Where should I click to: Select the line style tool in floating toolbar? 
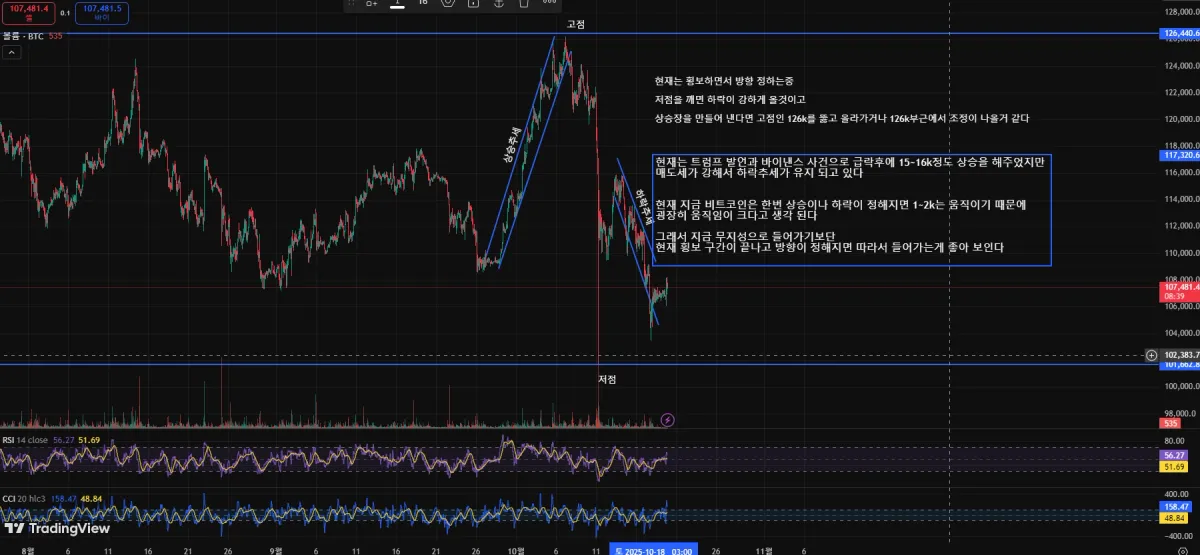tap(397, 4)
